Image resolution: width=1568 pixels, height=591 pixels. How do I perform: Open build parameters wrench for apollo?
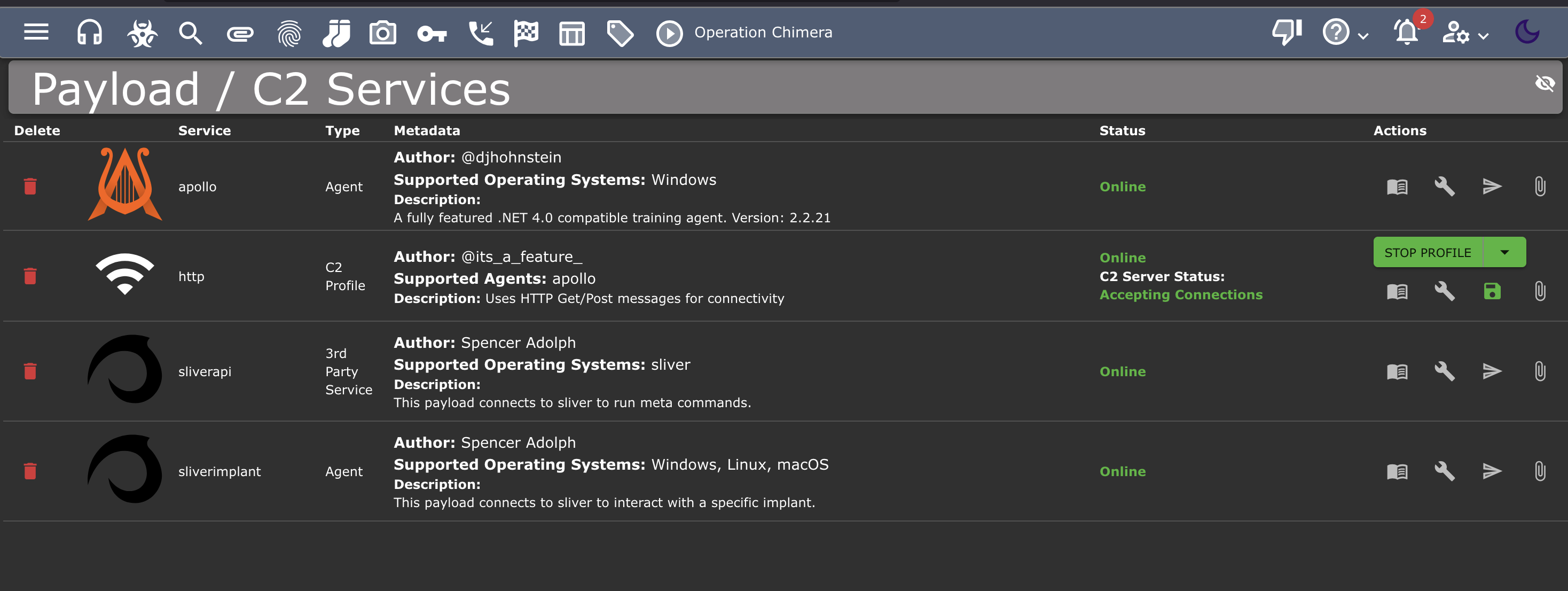point(1445,186)
